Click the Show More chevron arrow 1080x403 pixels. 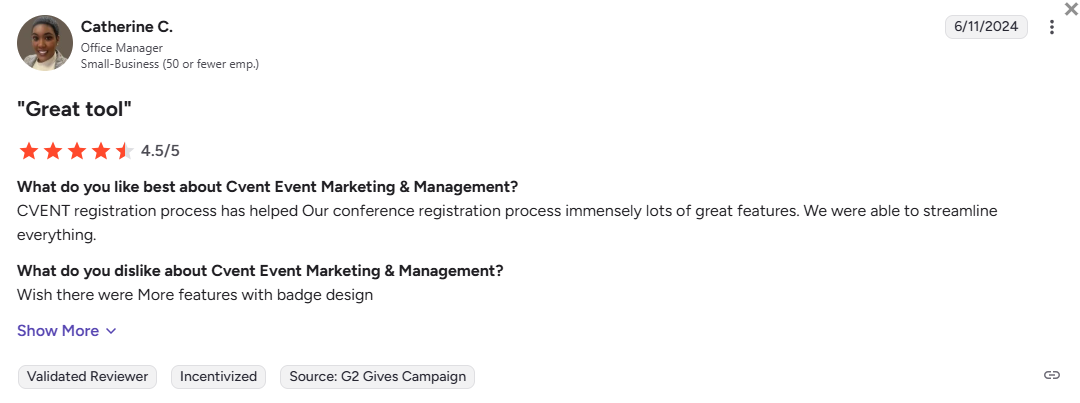click(111, 331)
